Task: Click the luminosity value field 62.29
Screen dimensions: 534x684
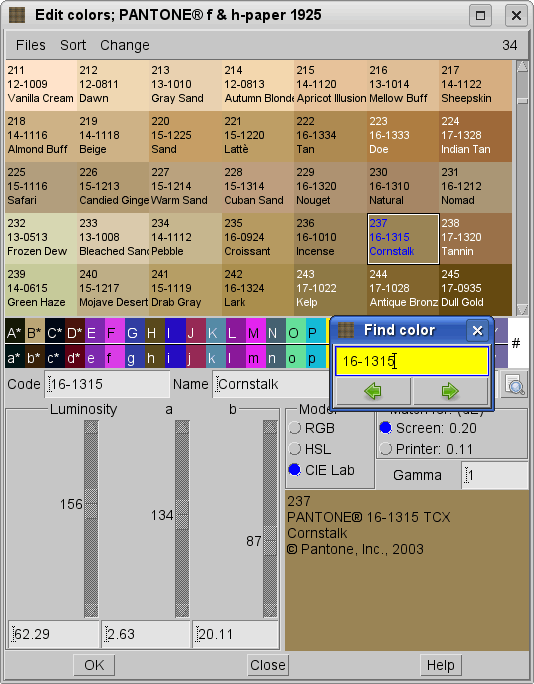Action: tap(54, 634)
